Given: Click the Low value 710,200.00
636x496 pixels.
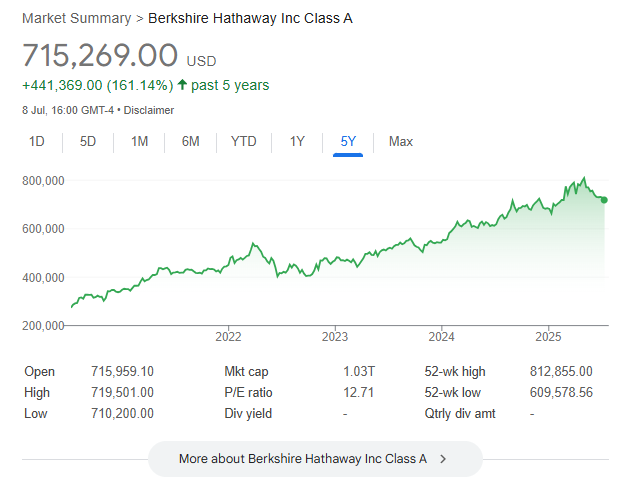Looking at the screenshot, I should 122,414.
